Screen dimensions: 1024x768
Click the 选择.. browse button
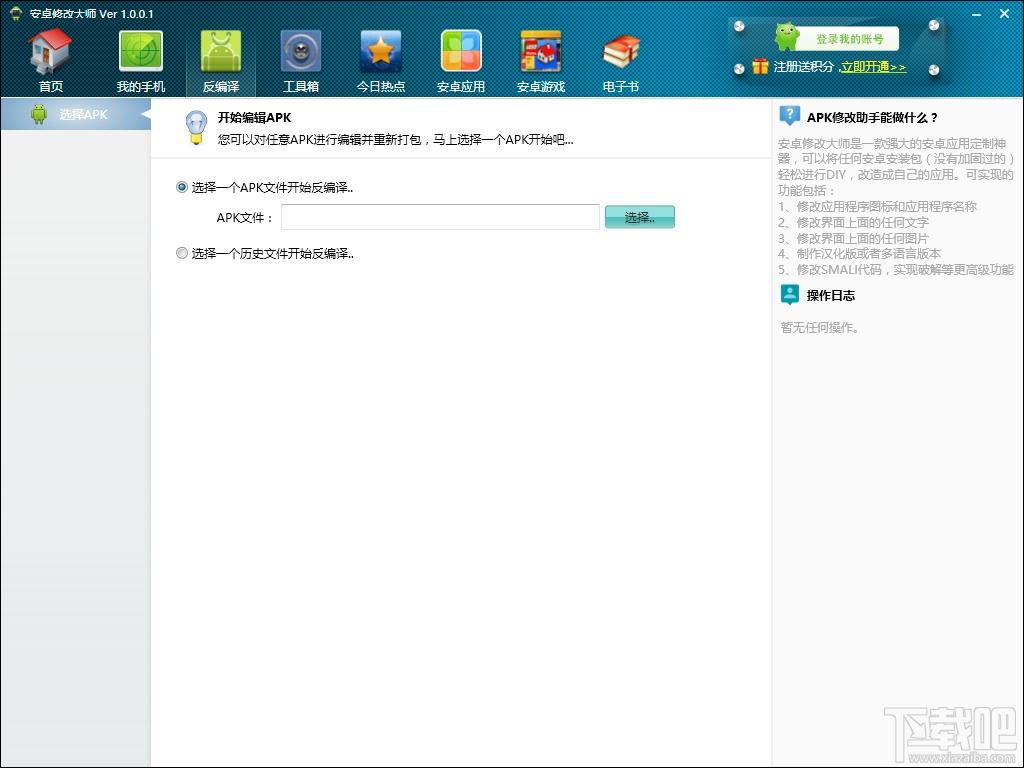pyautogui.click(x=639, y=217)
